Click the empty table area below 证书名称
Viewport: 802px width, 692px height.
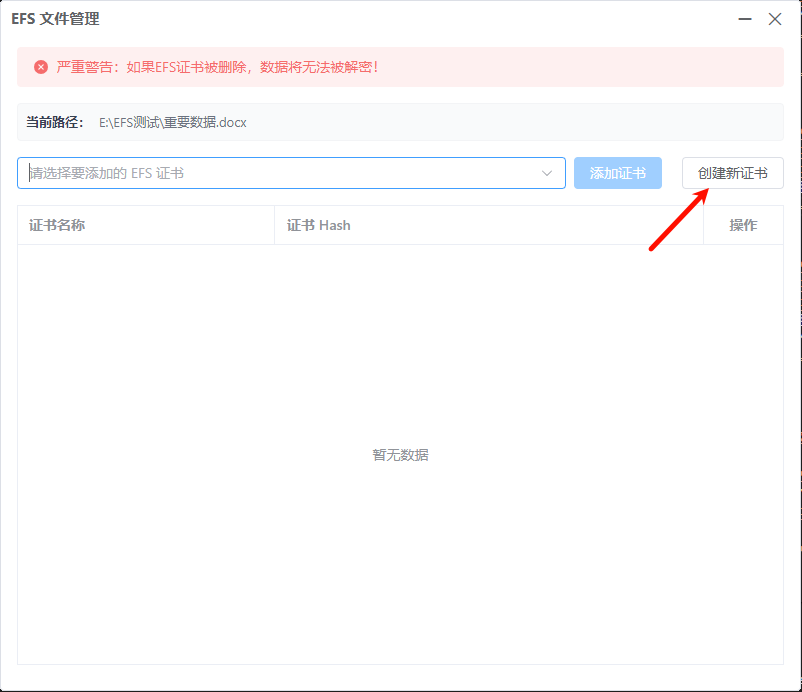point(145,350)
